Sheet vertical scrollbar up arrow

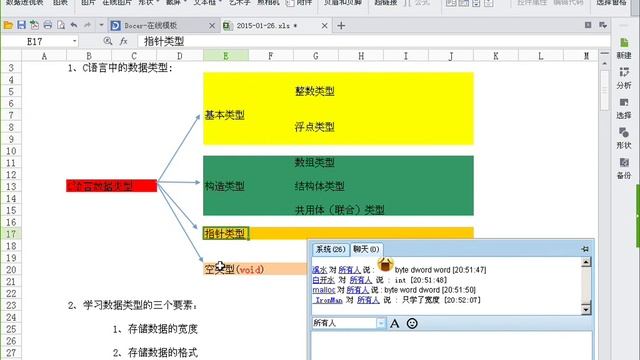pyautogui.click(x=604, y=64)
